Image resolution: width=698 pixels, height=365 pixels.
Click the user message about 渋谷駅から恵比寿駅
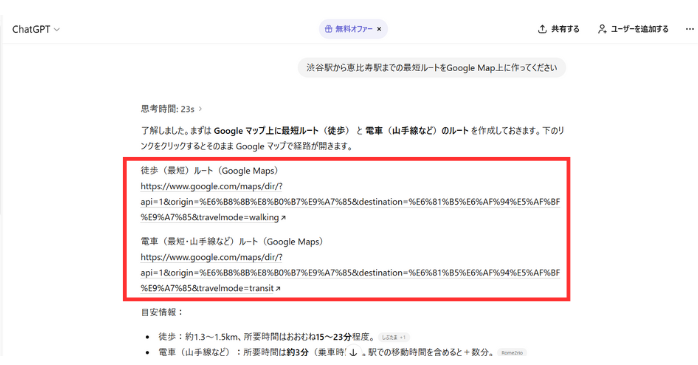point(431,68)
